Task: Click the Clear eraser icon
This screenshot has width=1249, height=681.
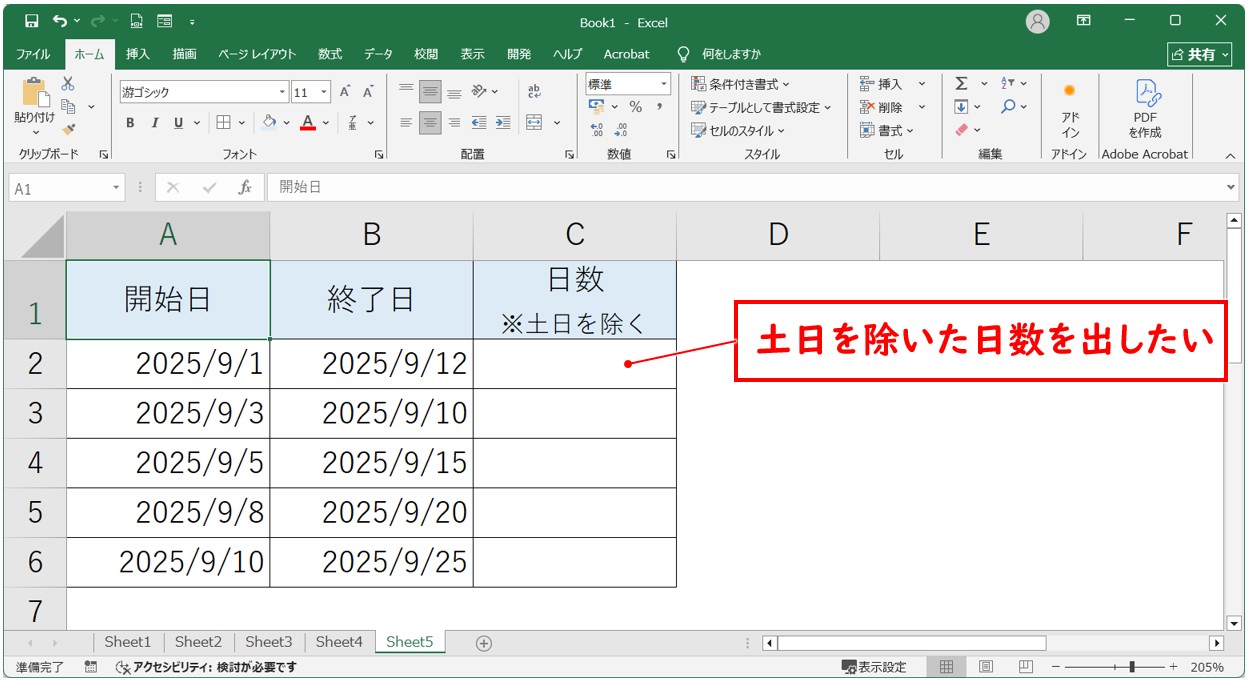Action: pos(961,130)
